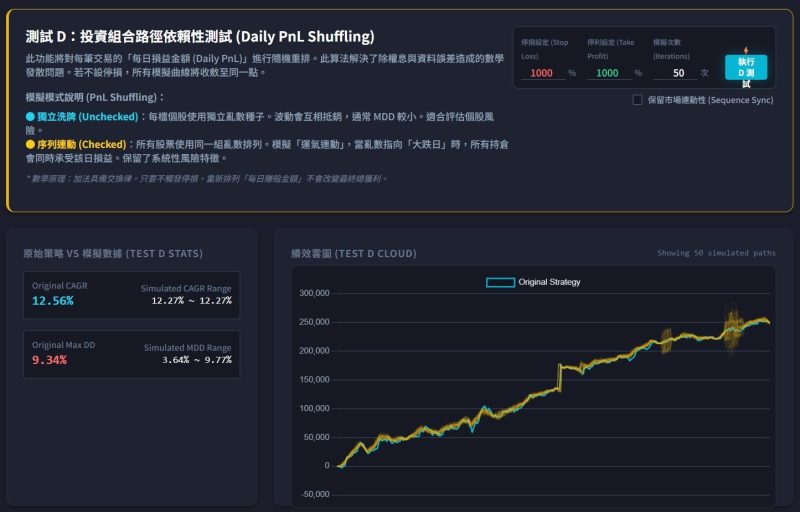
Task: Toggle the Original Strategy legend color box
Action: click(x=499, y=282)
